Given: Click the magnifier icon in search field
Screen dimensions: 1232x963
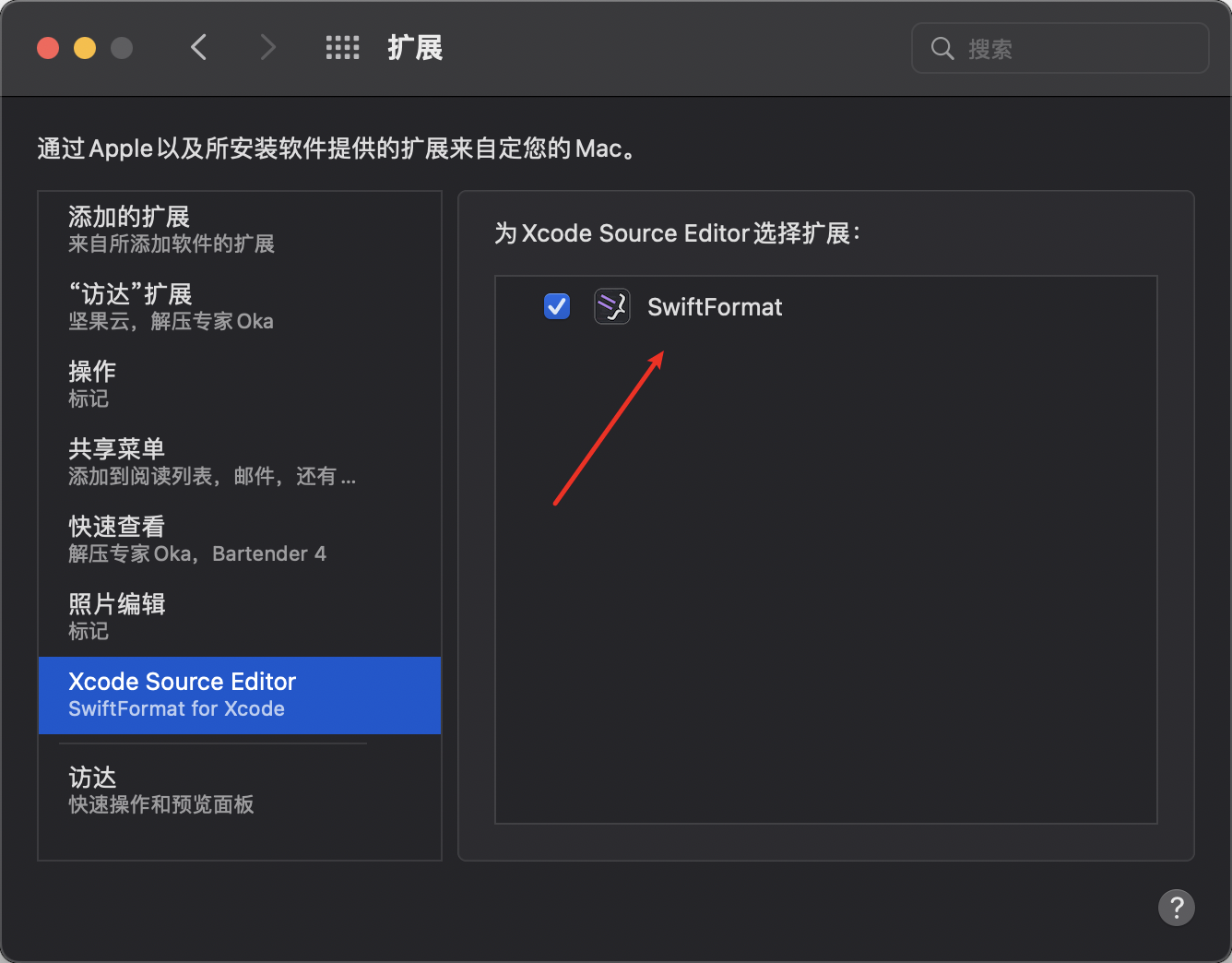Looking at the screenshot, I should click(942, 48).
